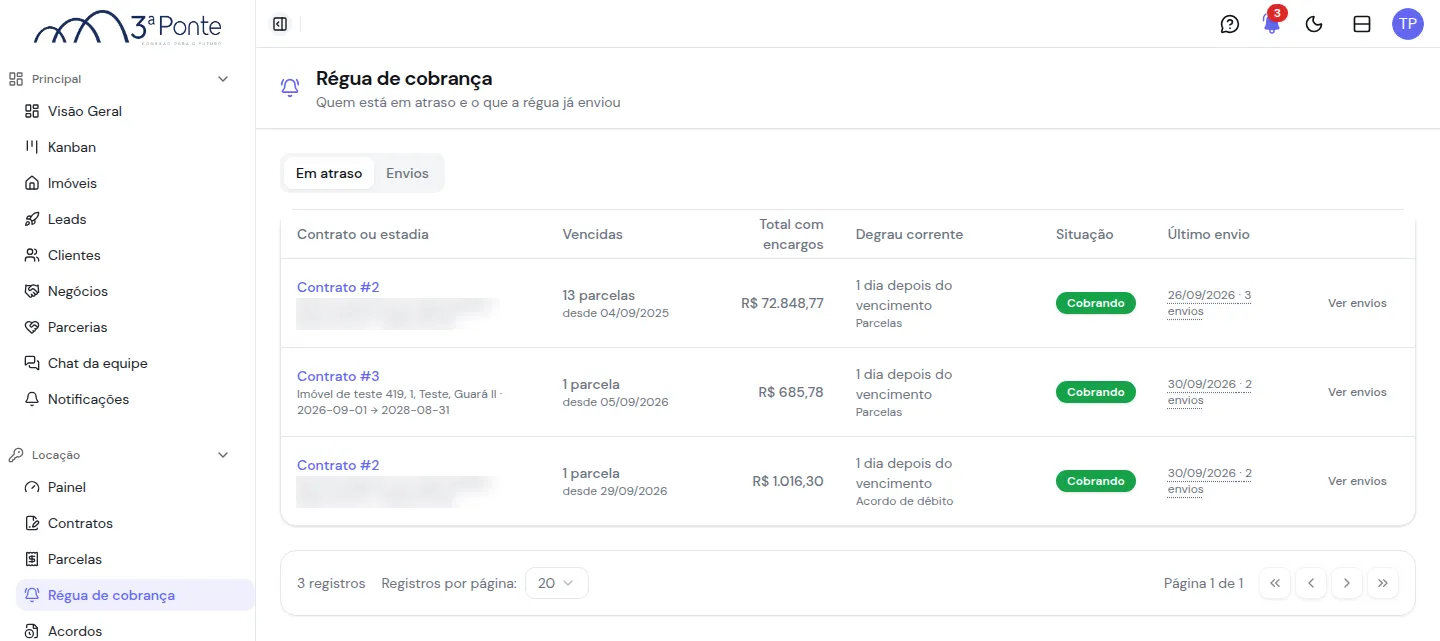This screenshot has height=641, width=1440.
Task: Collapse the sidebar with the panel toggle icon
Action: [280, 24]
